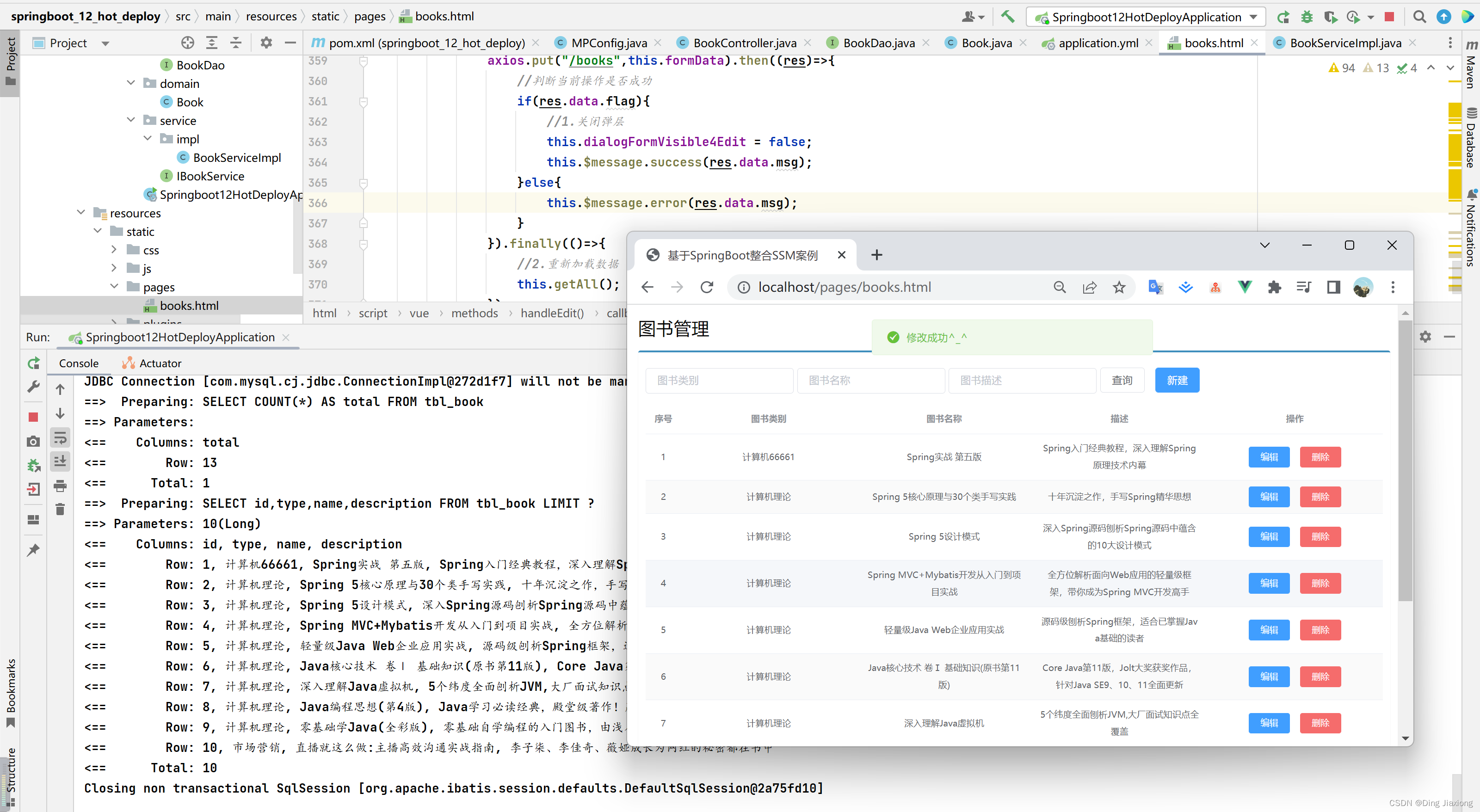Click the Build project hammer icon
This screenshot has height=812, width=1480.
tap(1007, 17)
